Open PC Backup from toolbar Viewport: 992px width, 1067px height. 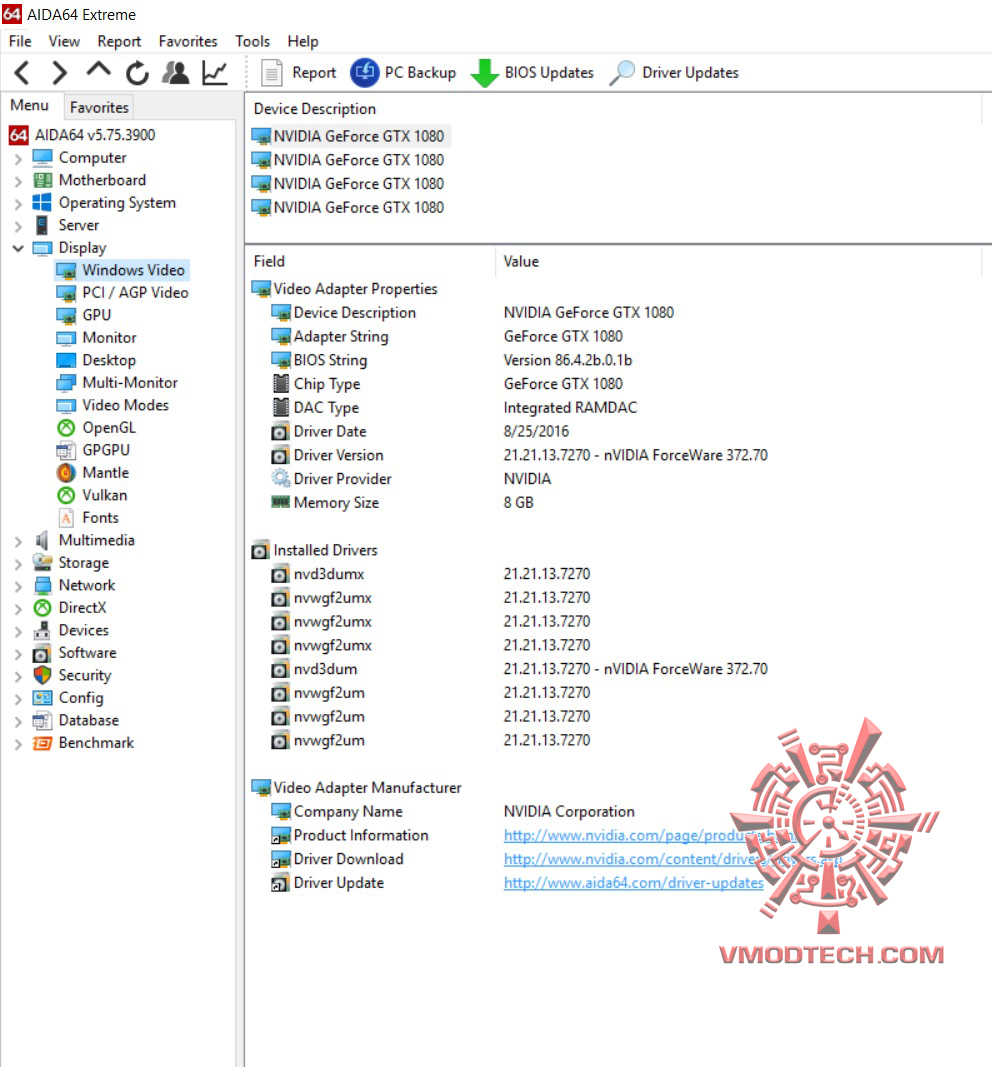[x=403, y=73]
